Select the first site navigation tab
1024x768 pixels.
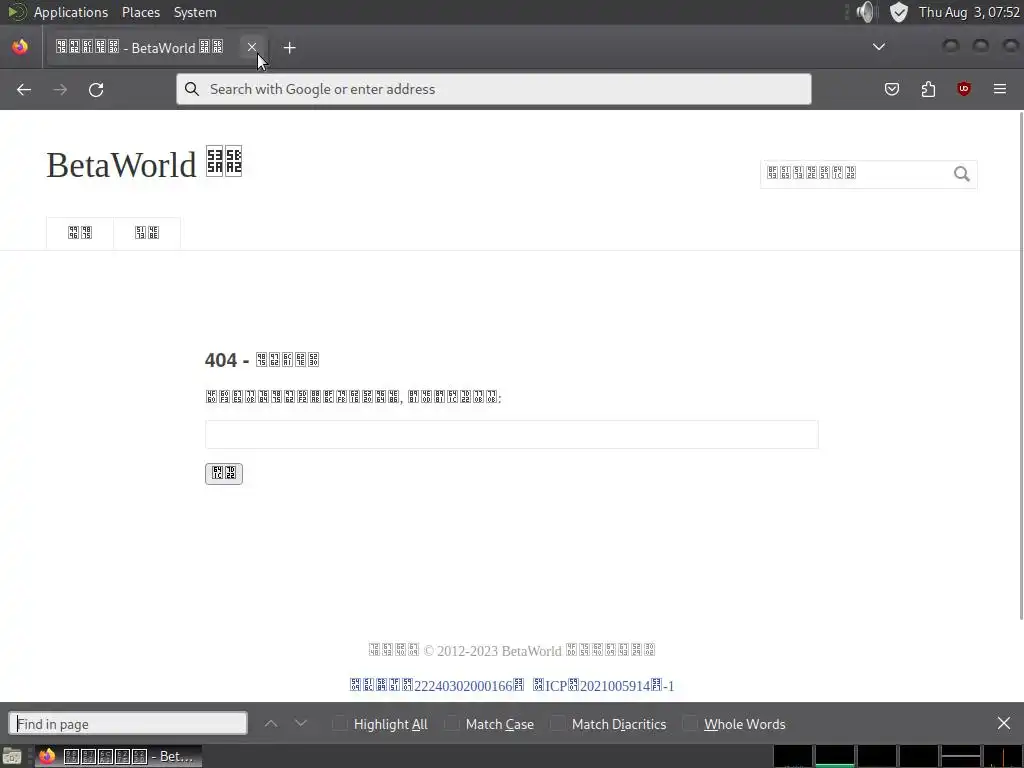coord(80,233)
